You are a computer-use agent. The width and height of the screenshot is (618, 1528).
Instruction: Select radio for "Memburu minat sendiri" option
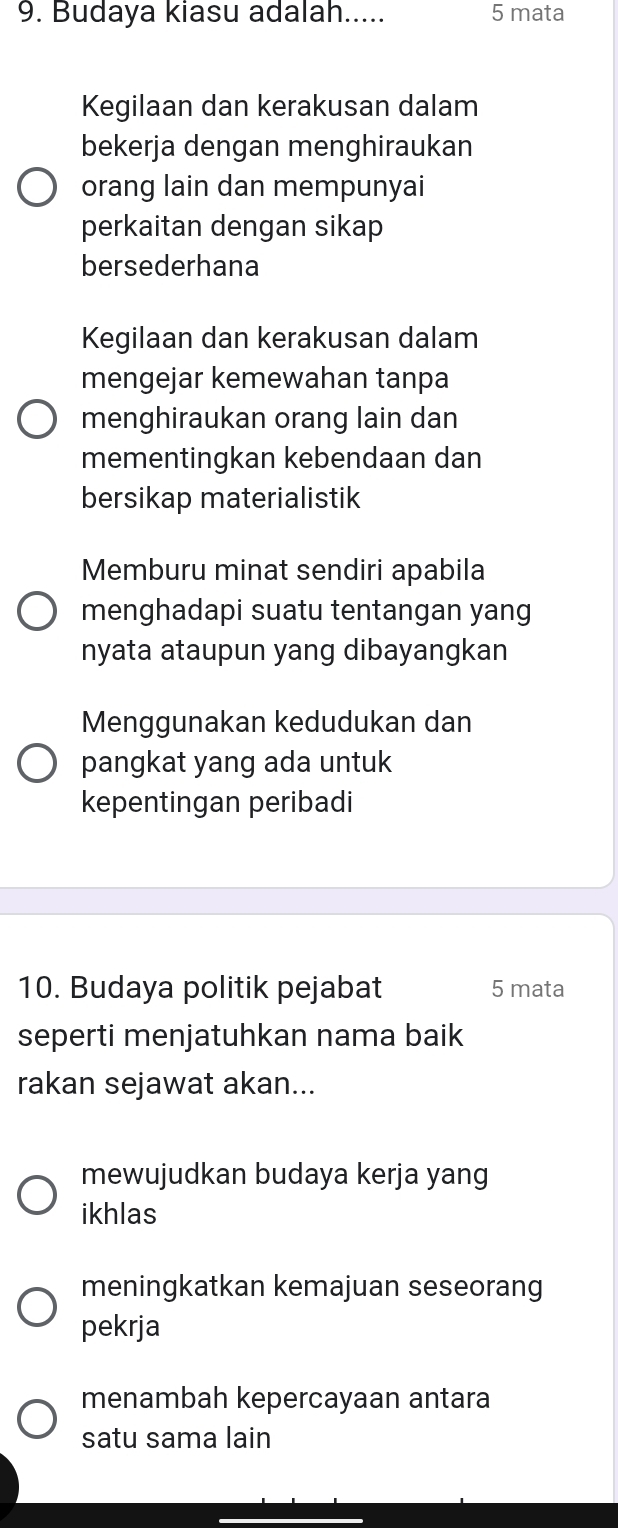pos(38,611)
